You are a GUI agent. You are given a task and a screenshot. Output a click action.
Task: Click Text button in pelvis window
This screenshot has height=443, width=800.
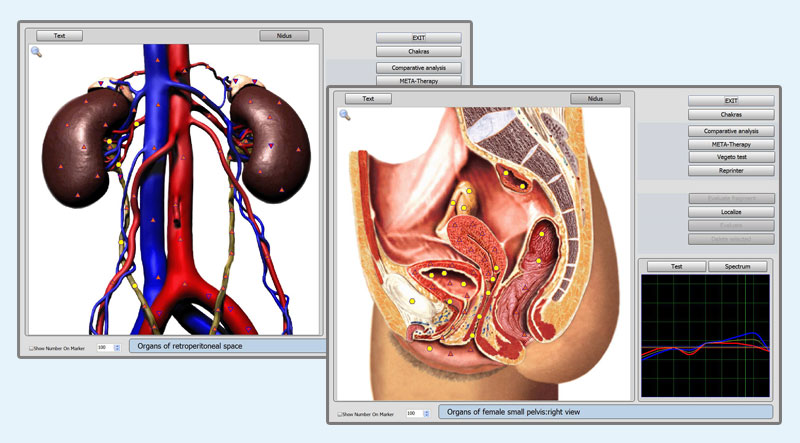click(x=368, y=99)
